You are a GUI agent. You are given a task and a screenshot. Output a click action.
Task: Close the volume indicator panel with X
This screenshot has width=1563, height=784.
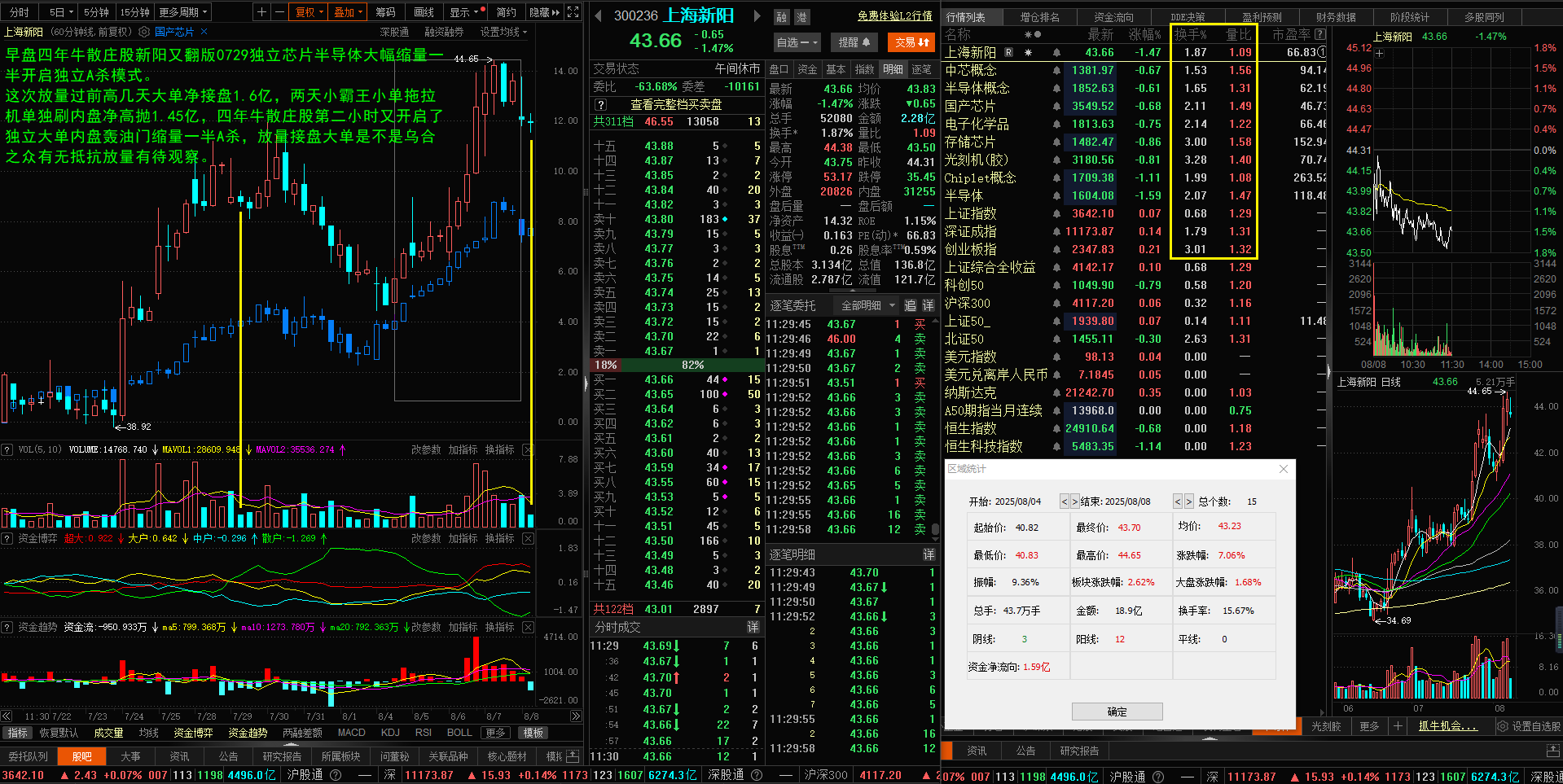(x=528, y=449)
